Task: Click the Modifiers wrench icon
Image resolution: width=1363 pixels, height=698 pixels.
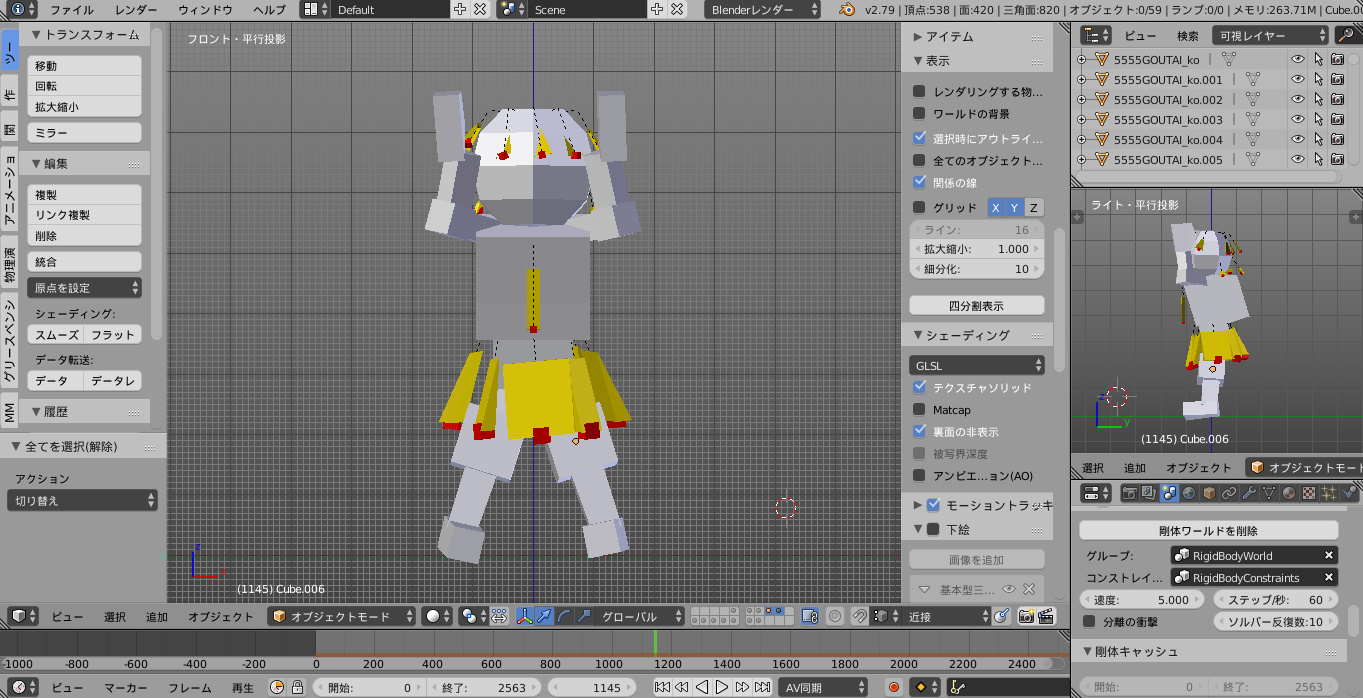Action: (1249, 493)
